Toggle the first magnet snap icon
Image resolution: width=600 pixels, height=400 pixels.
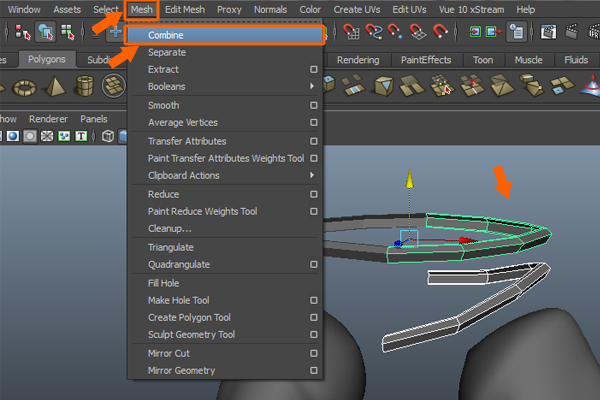point(351,32)
